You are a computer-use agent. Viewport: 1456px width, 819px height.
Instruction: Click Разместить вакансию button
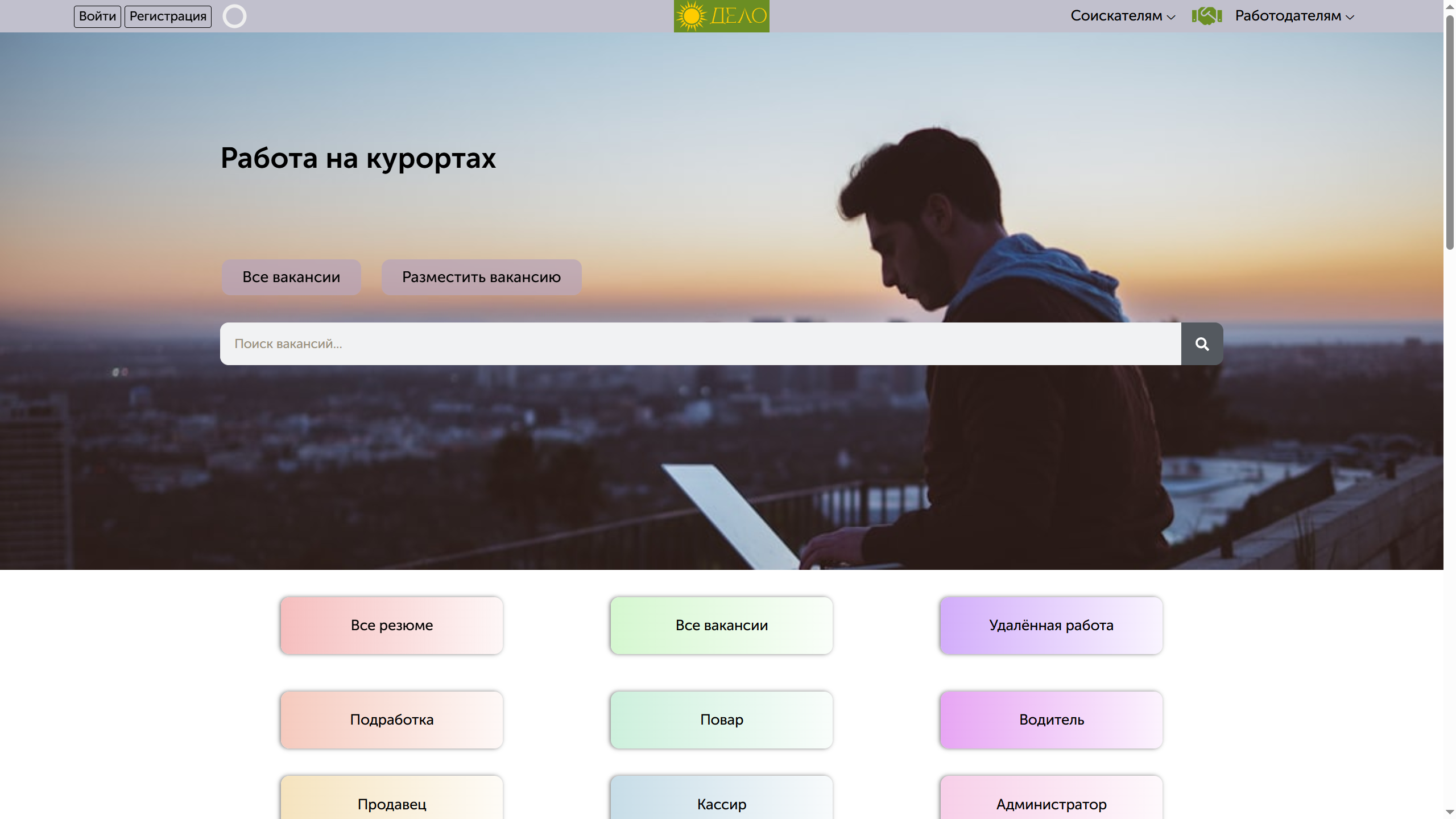point(481,277)
